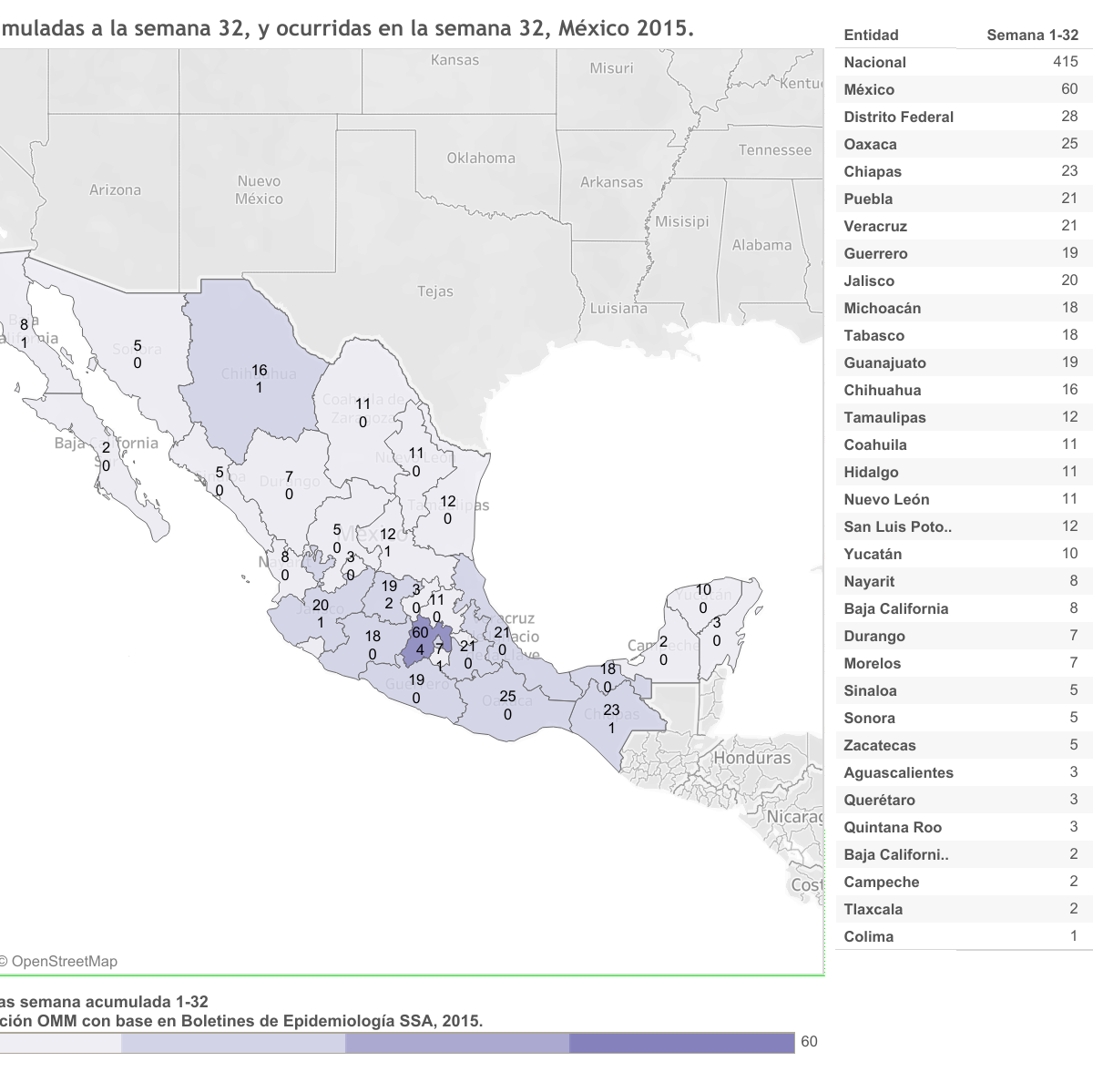Click the Yucatán region labeled 10
The image size is (1093, 1092).
pos(702,598)
